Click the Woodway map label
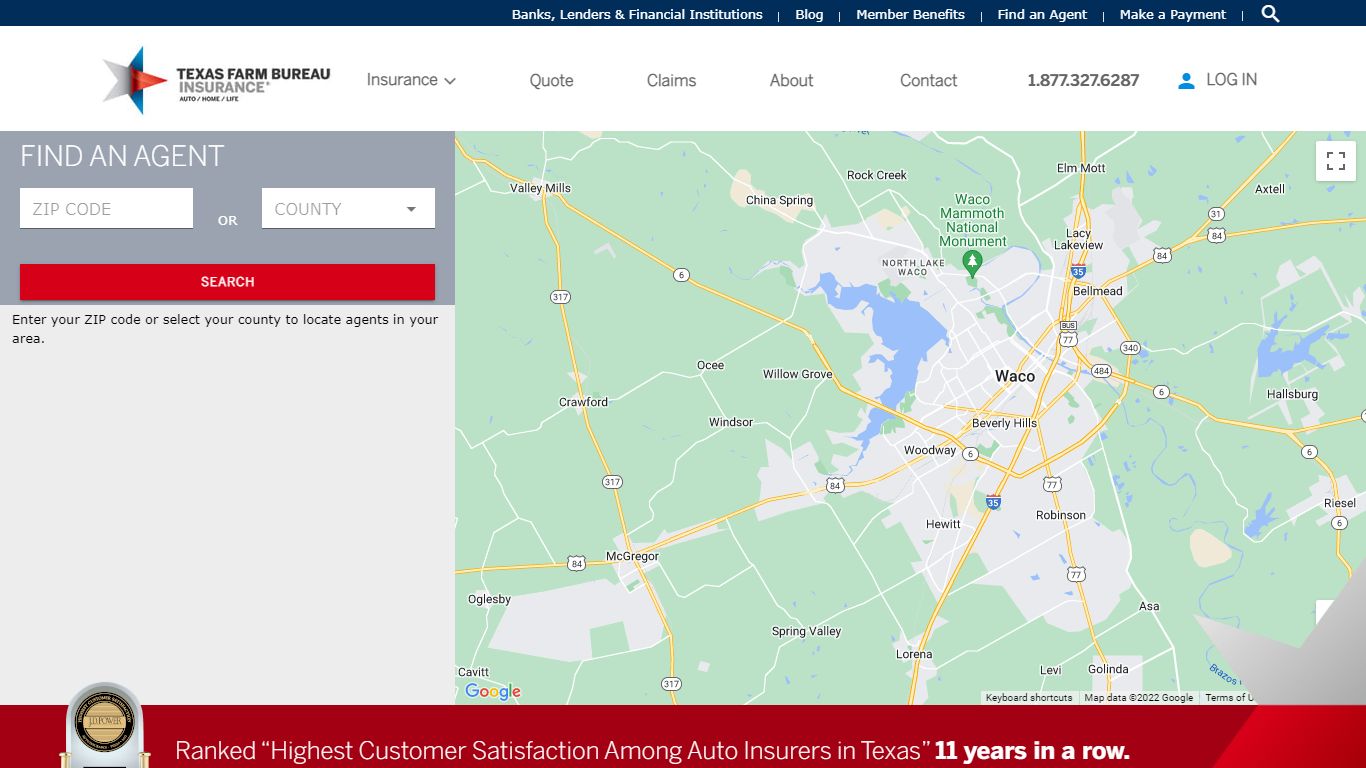 point(930,450)
